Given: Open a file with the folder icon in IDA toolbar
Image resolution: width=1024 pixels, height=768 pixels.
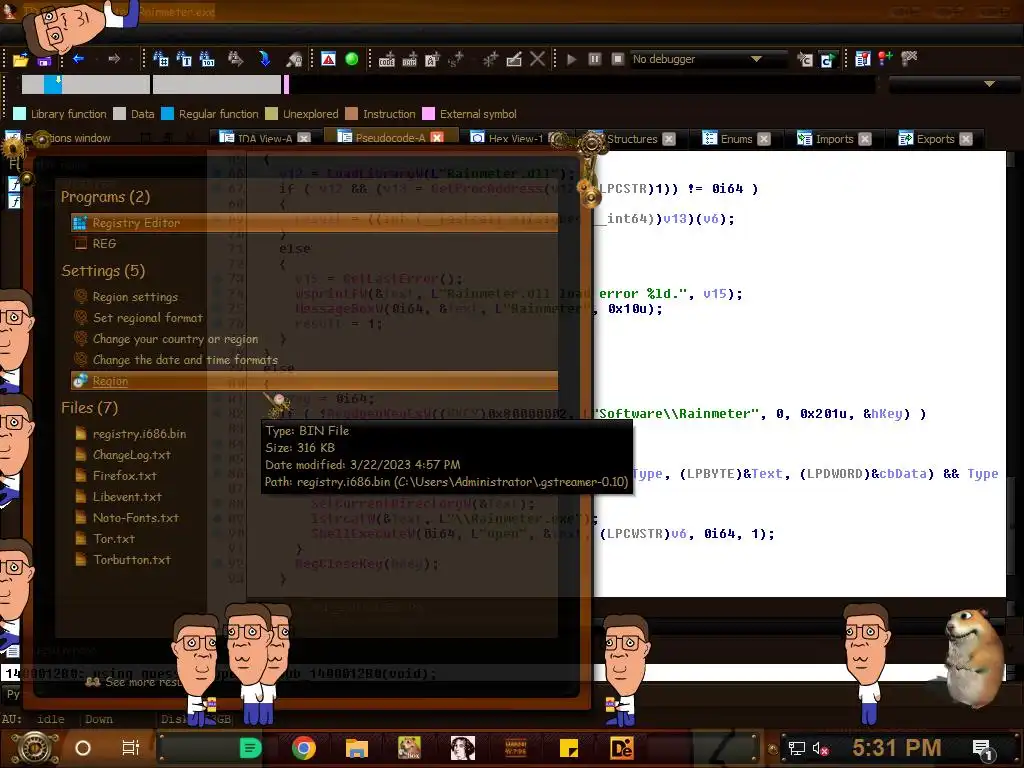Looking at the screenshot, I should [x=20, y=59].
